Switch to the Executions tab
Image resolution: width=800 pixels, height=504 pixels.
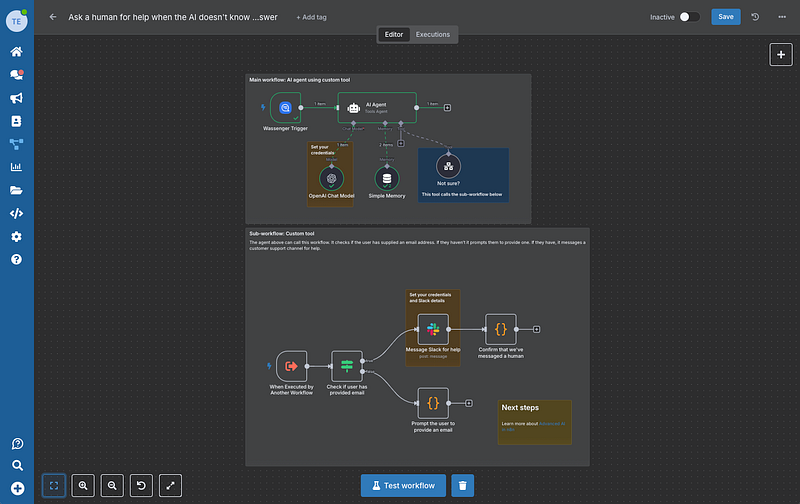(432, 35)
